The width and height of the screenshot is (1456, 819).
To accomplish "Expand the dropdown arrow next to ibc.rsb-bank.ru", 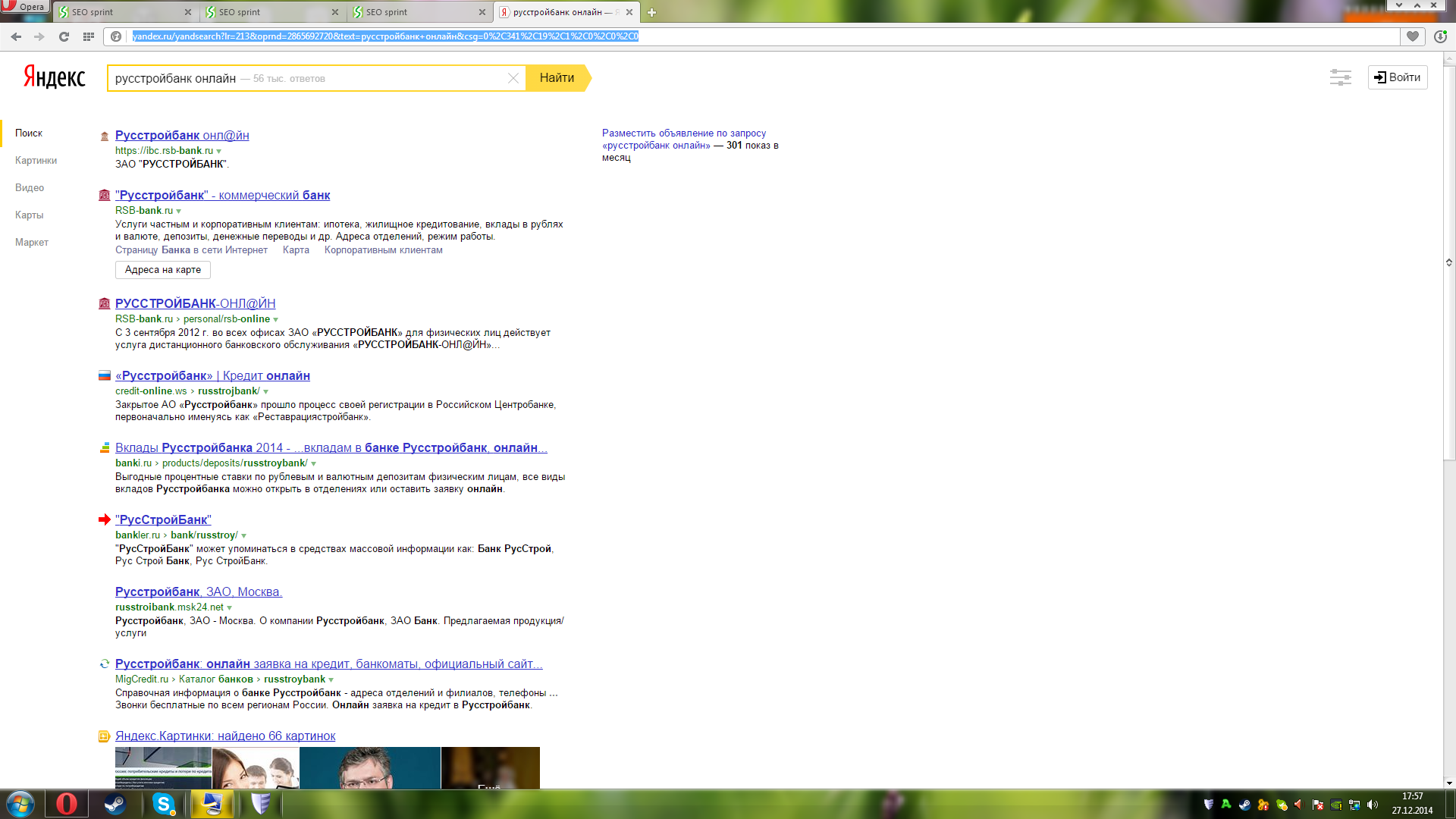I will [219, 152].
